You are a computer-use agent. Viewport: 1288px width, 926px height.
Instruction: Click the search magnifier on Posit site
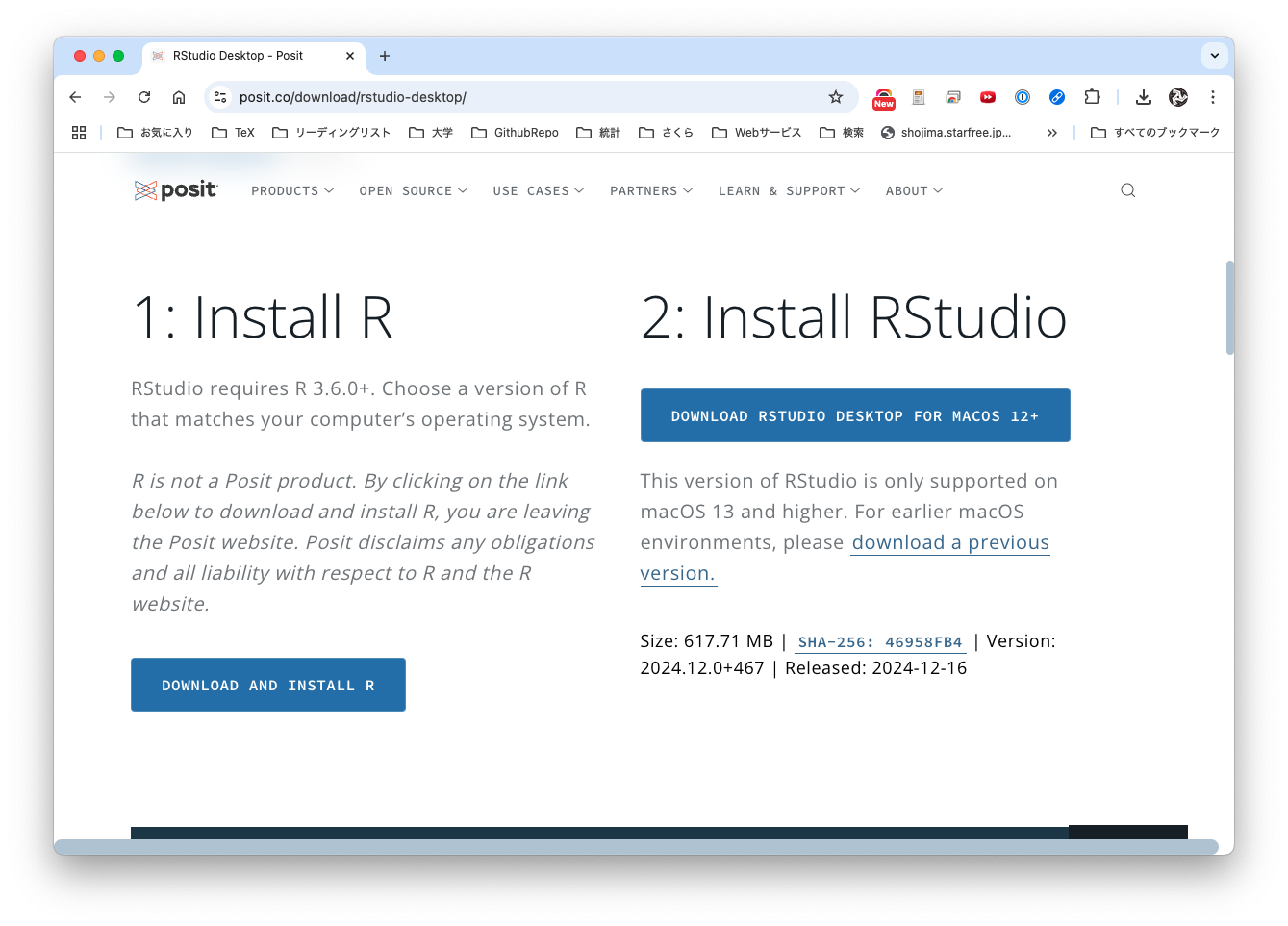point(1127,190)
